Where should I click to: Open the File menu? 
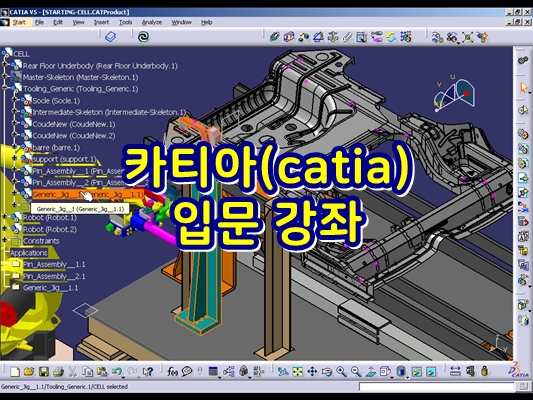(39, 22)
